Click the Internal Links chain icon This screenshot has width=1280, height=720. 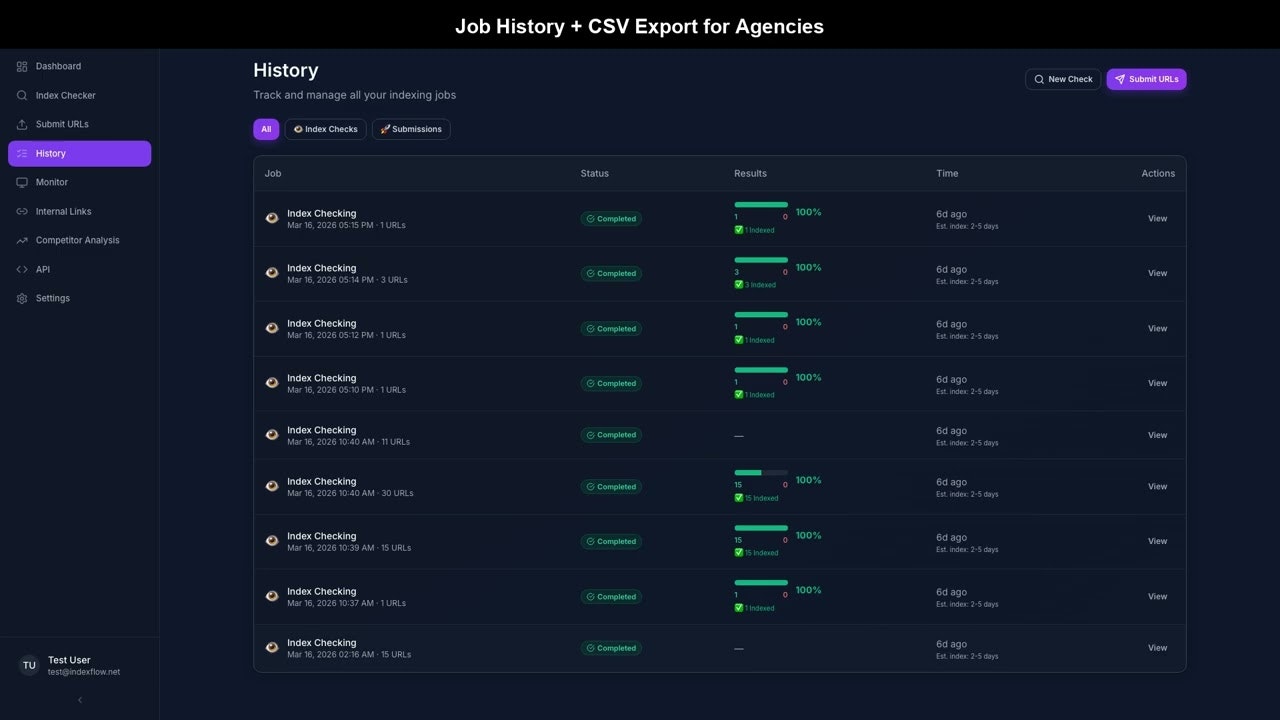[22, 212]
